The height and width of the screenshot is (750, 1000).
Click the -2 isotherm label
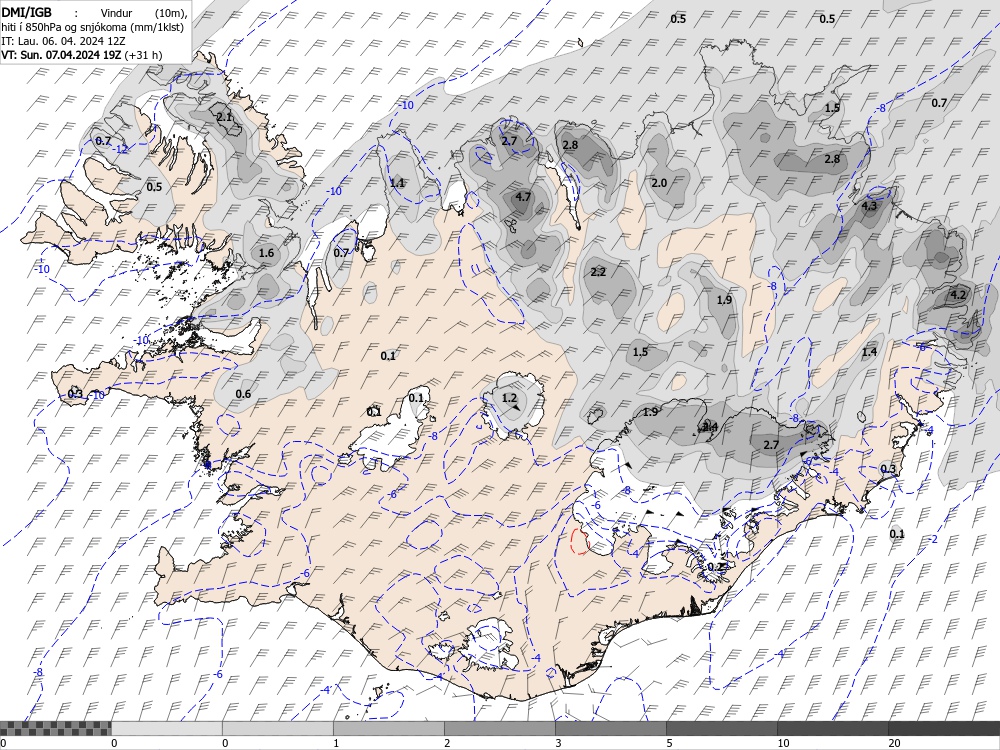pyautogui.click(x=933, y=540)
